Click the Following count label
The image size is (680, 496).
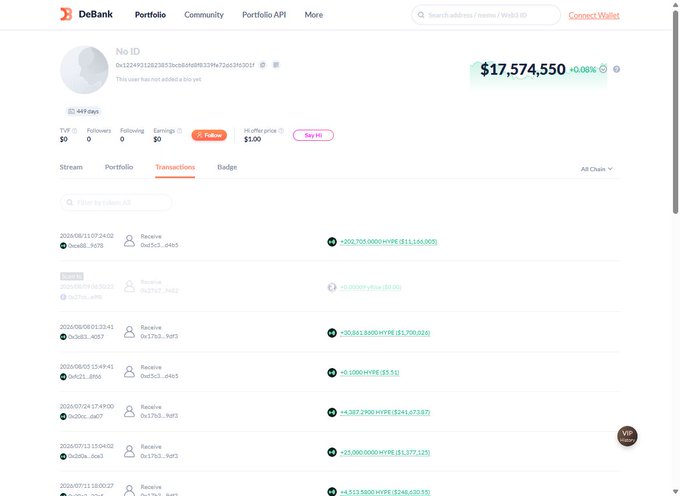pos(132,131)
